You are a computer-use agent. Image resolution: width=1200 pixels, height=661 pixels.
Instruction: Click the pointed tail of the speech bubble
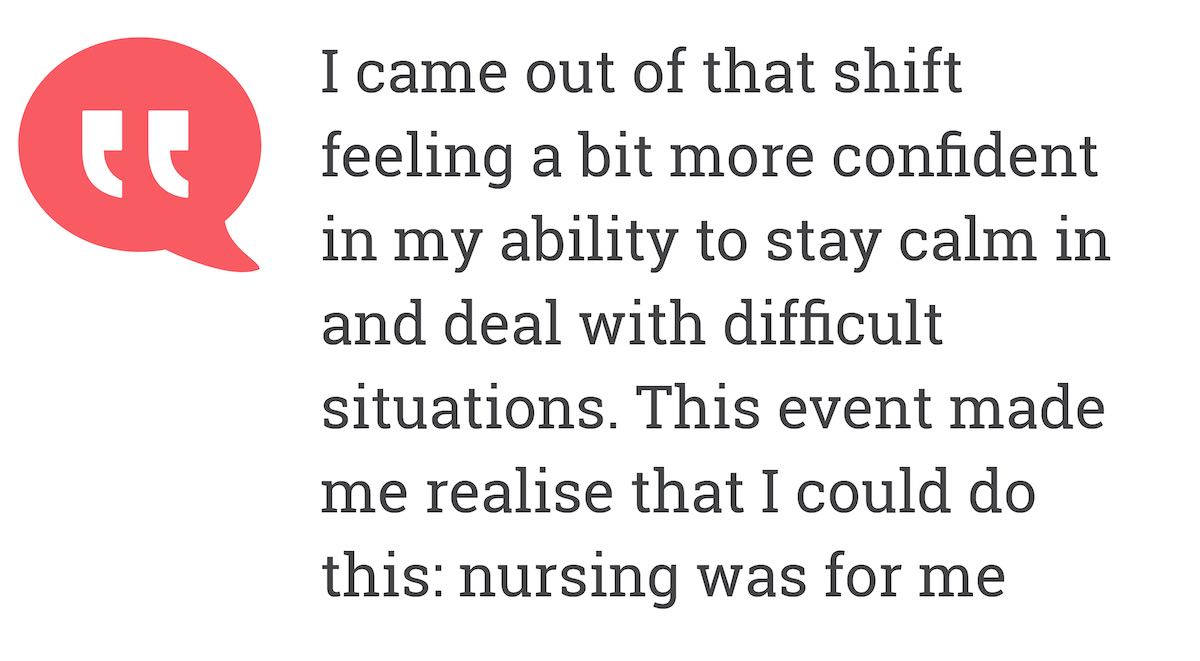(x=238, y=252)
